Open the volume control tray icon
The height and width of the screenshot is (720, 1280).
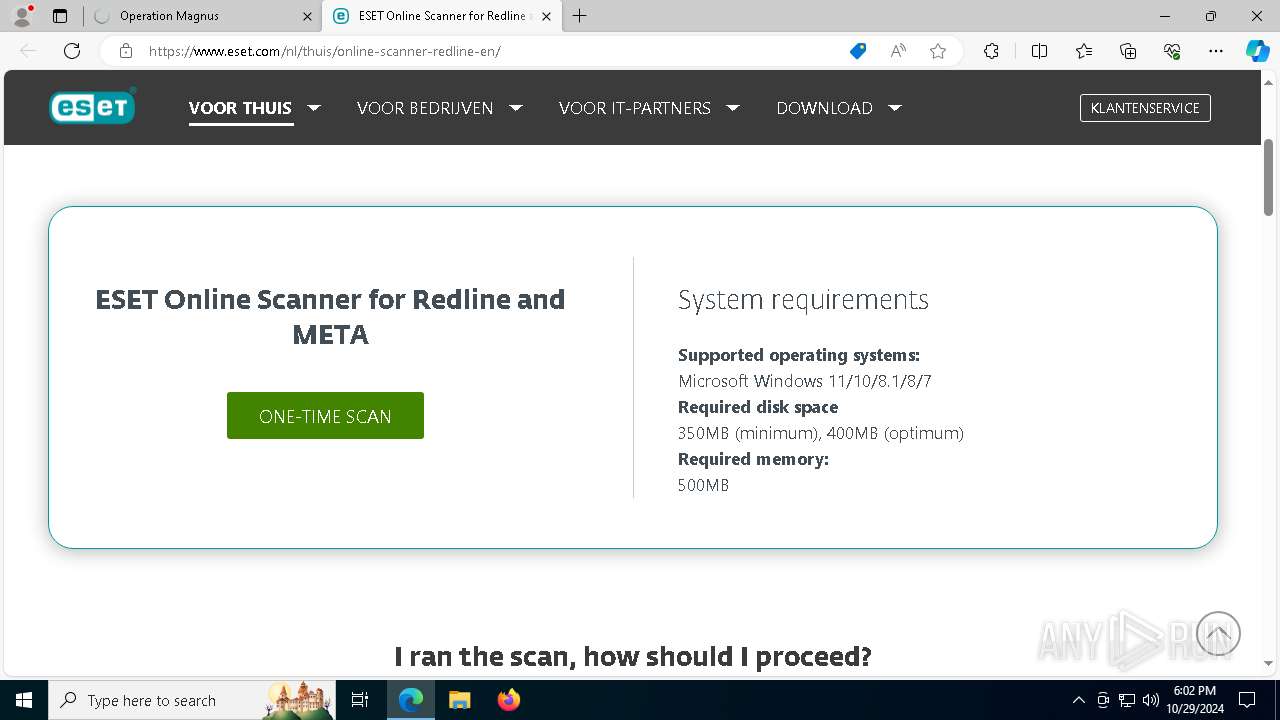coord(1150,700)
